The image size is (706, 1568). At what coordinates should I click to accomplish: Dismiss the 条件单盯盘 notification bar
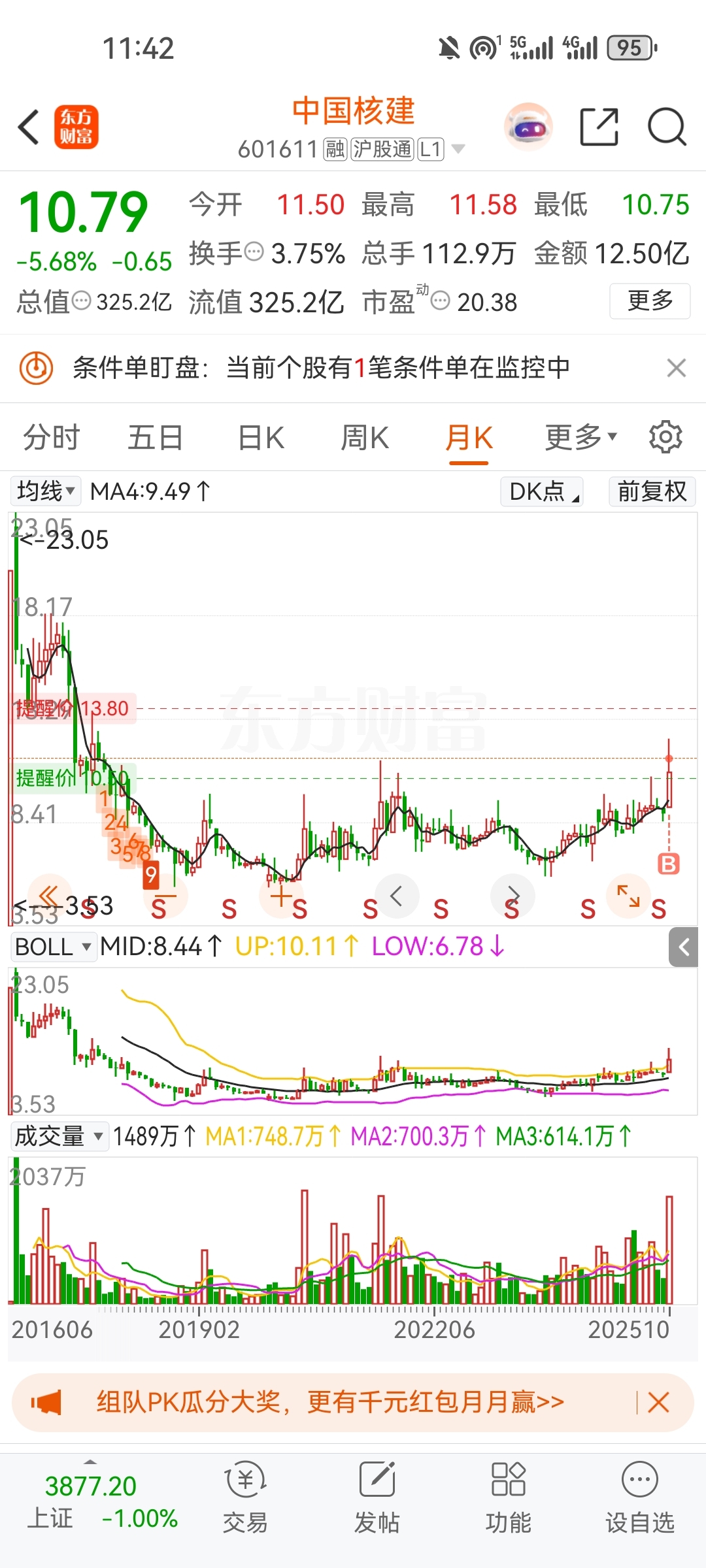(x=677, y=368)
